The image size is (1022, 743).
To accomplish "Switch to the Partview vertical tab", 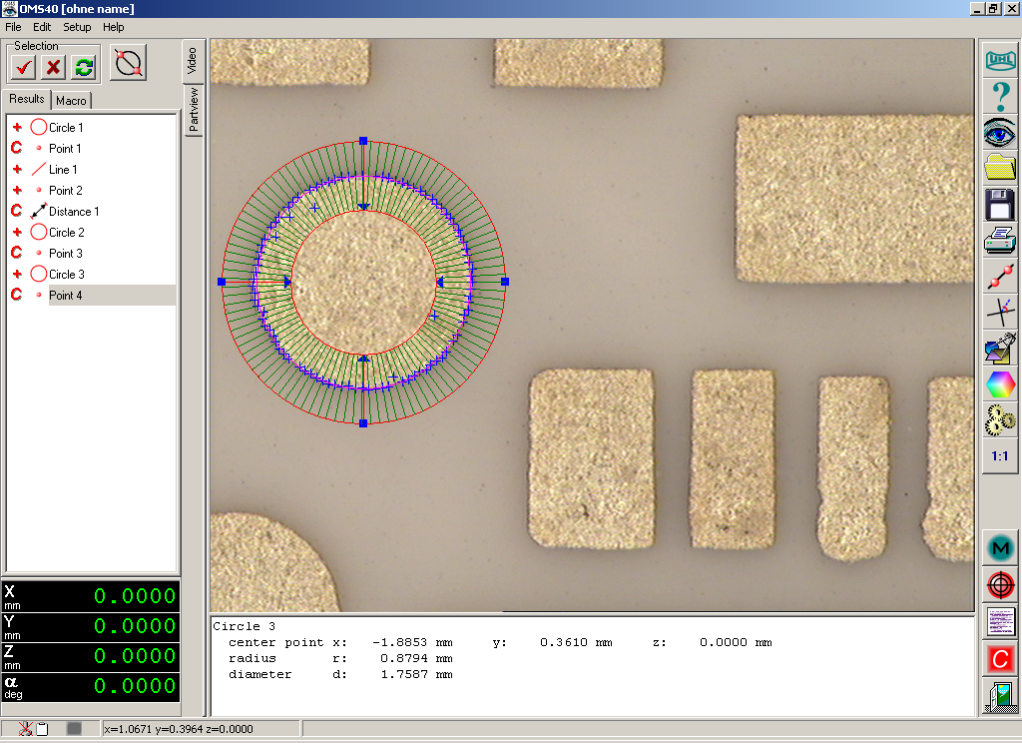I will (194, 110).
